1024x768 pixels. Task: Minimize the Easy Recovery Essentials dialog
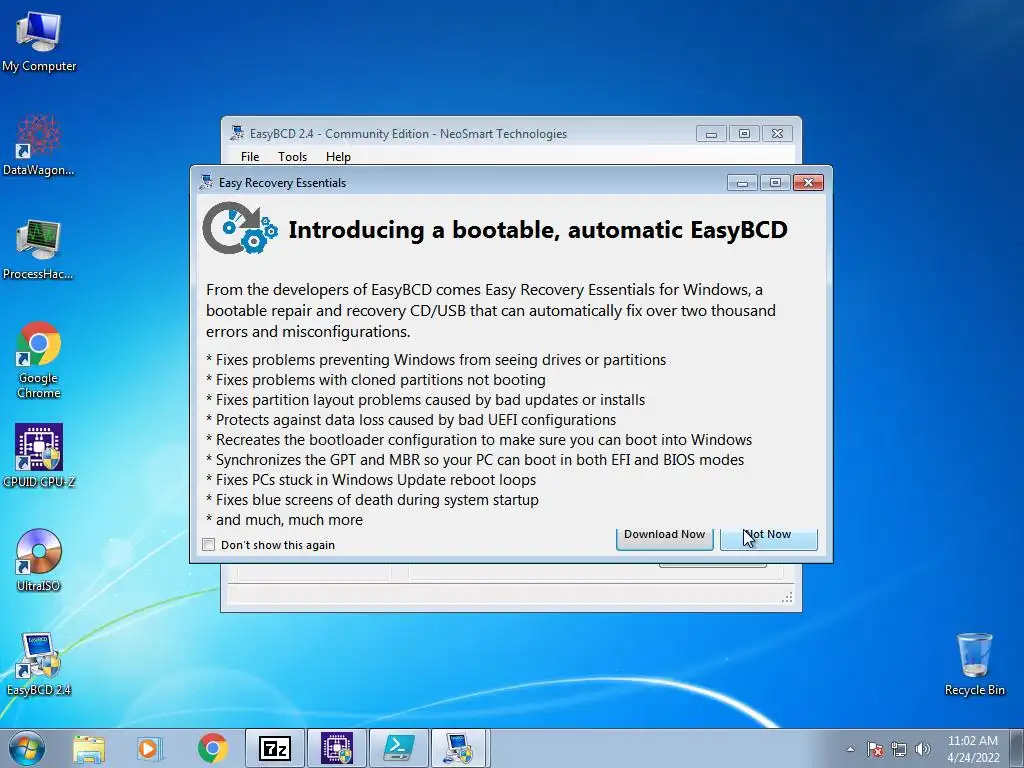point(743,183)
